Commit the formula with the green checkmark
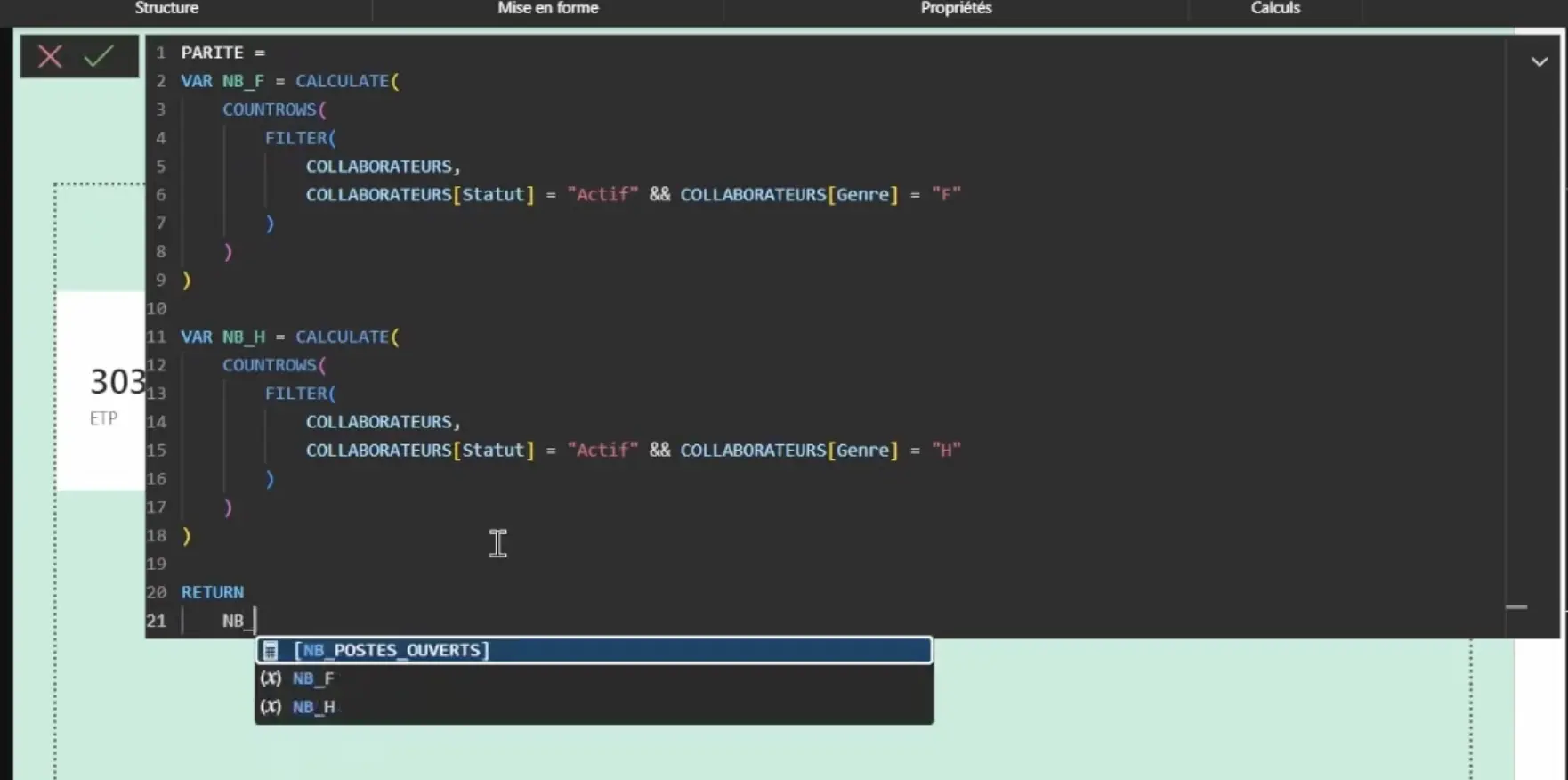The image size is (1568, 780). (99, 56)
